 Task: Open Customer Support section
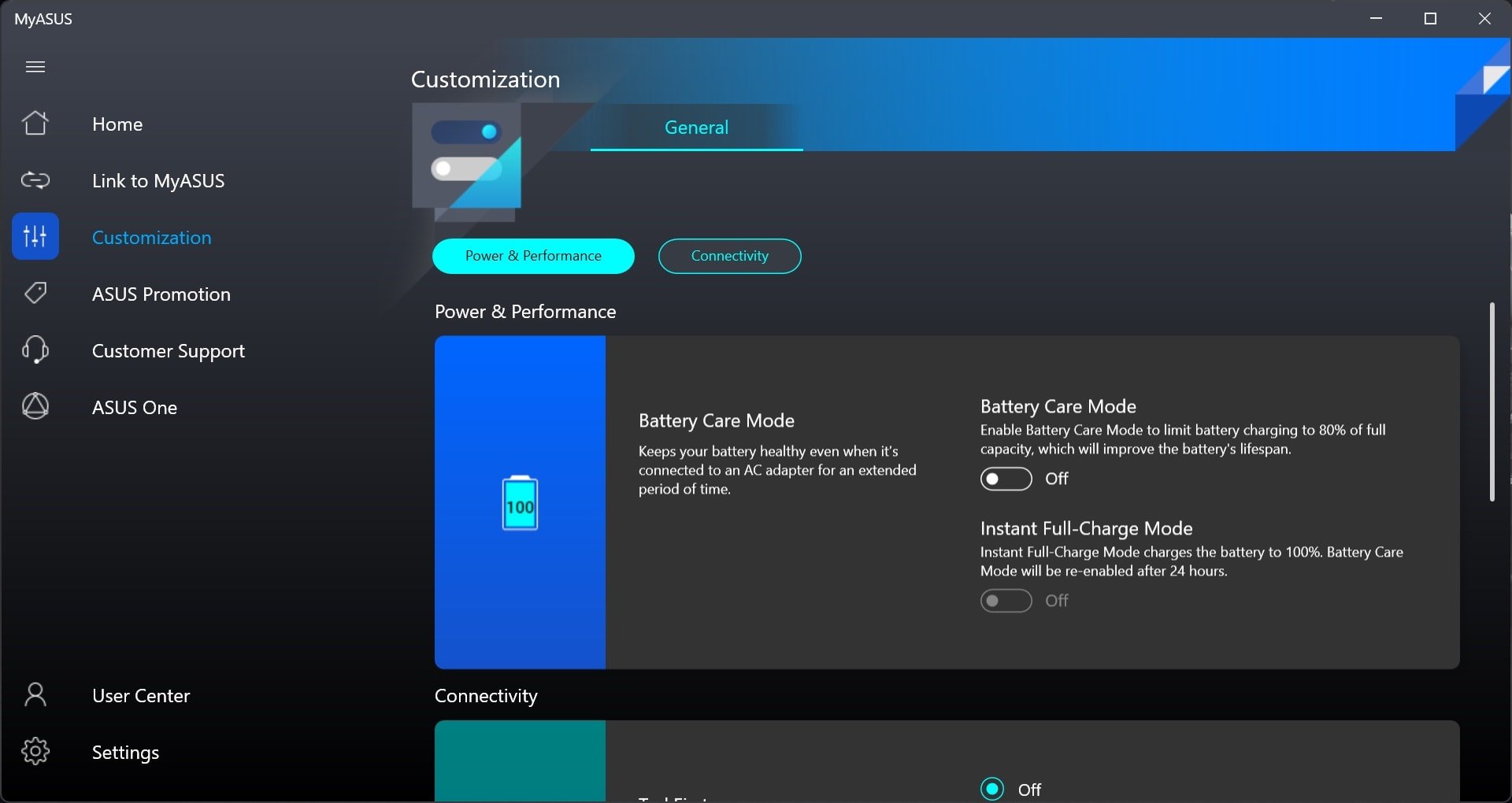coord(169,351)
